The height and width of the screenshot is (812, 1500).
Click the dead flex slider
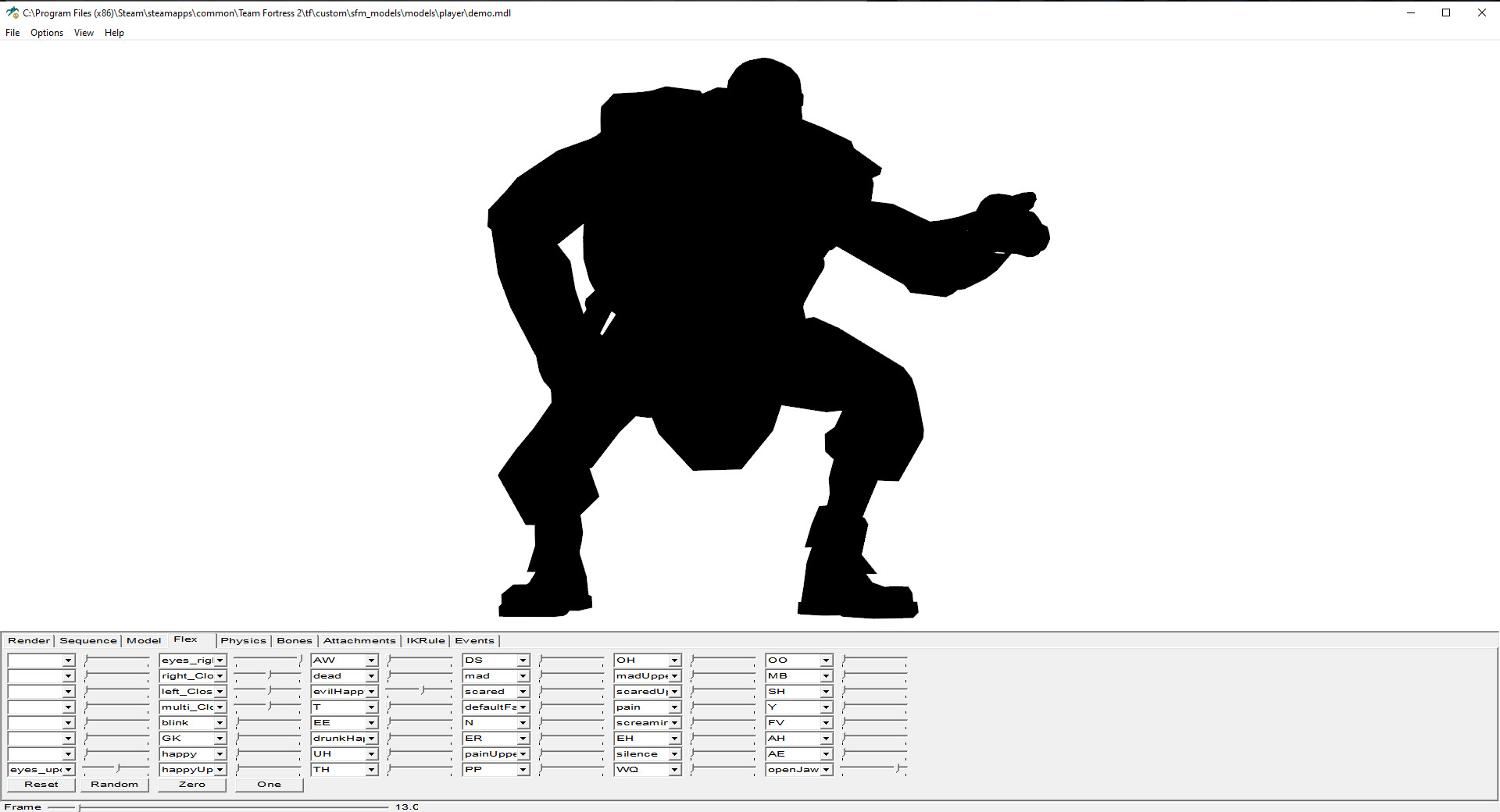(x=420, y=675)
